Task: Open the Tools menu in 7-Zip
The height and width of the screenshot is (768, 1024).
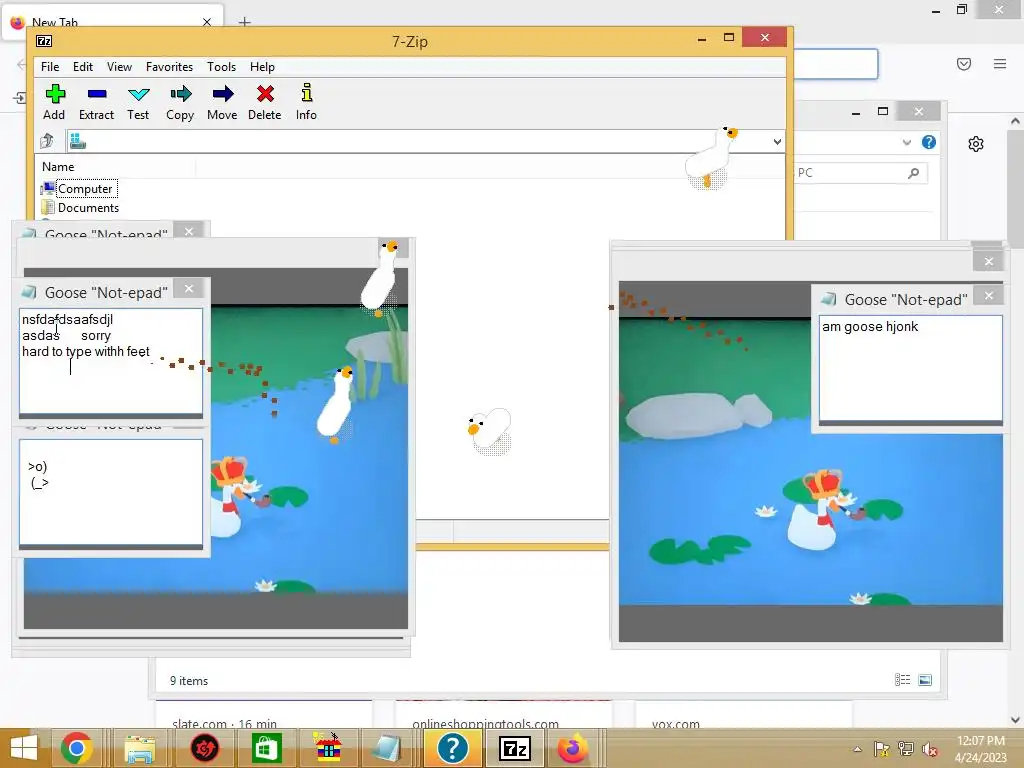Action: (221, 67)
